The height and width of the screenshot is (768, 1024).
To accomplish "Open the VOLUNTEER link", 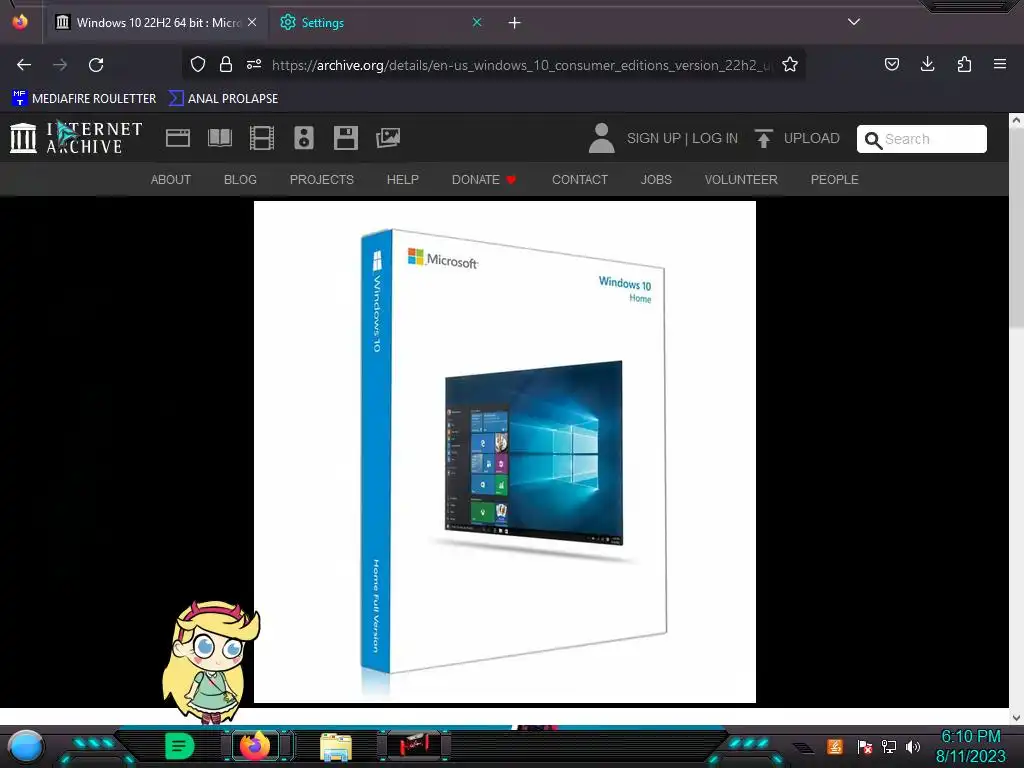I will [741, 180].
